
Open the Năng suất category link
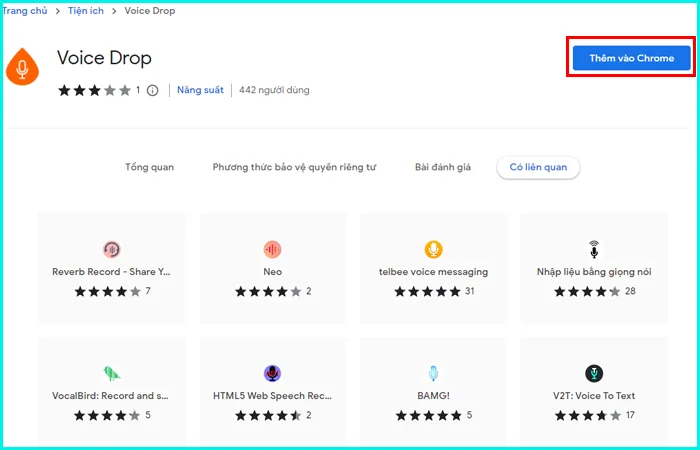coord(200,90)
